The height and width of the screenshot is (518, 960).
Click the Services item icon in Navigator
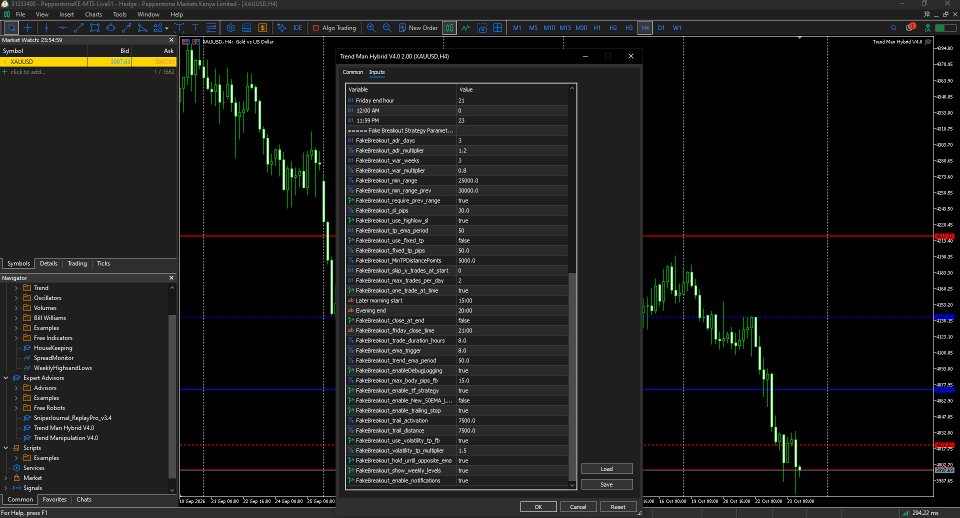coord(17,468)
